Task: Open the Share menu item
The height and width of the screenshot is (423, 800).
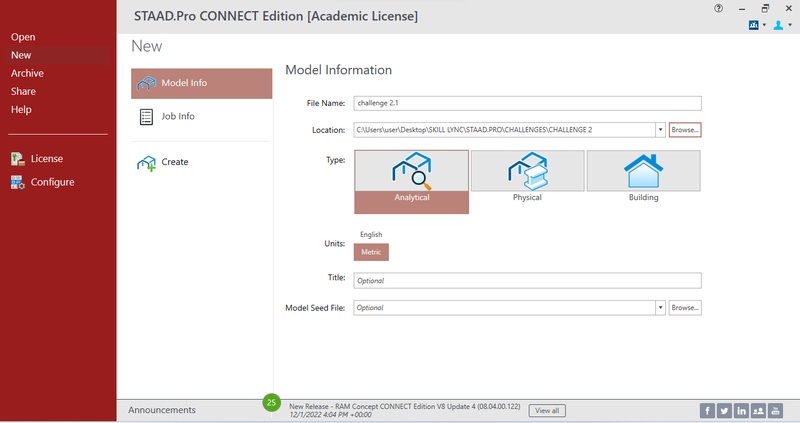Action: point(23,91)
